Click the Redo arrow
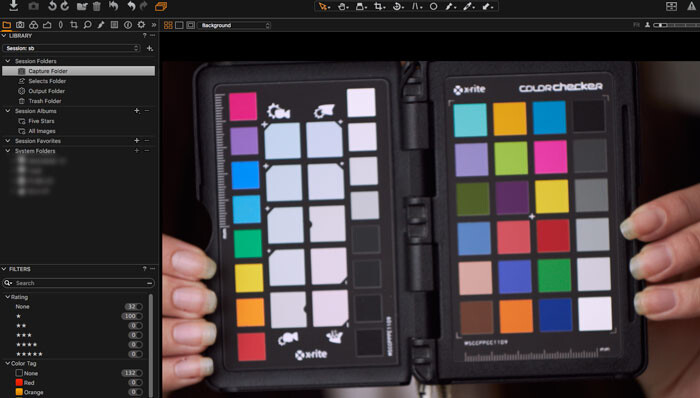The width and height of the screenshot is (700, 398). click(143, 6)
